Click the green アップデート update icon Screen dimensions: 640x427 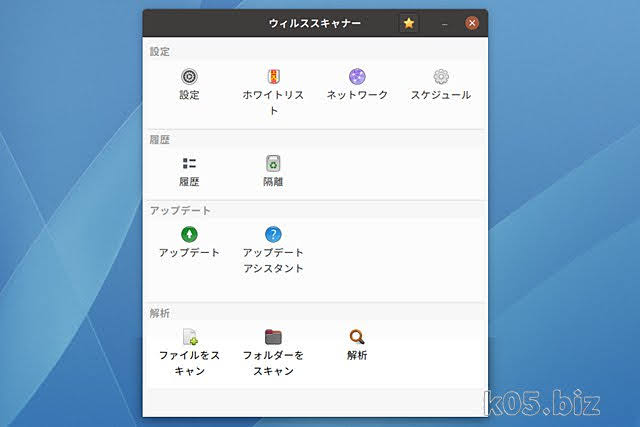click(189, 234)
